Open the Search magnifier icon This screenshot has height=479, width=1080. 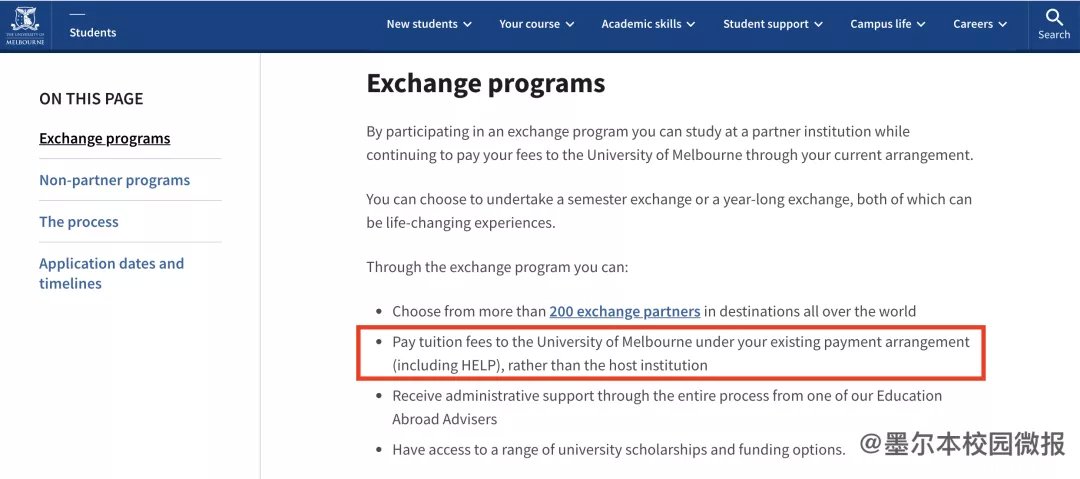[1054, 17]
